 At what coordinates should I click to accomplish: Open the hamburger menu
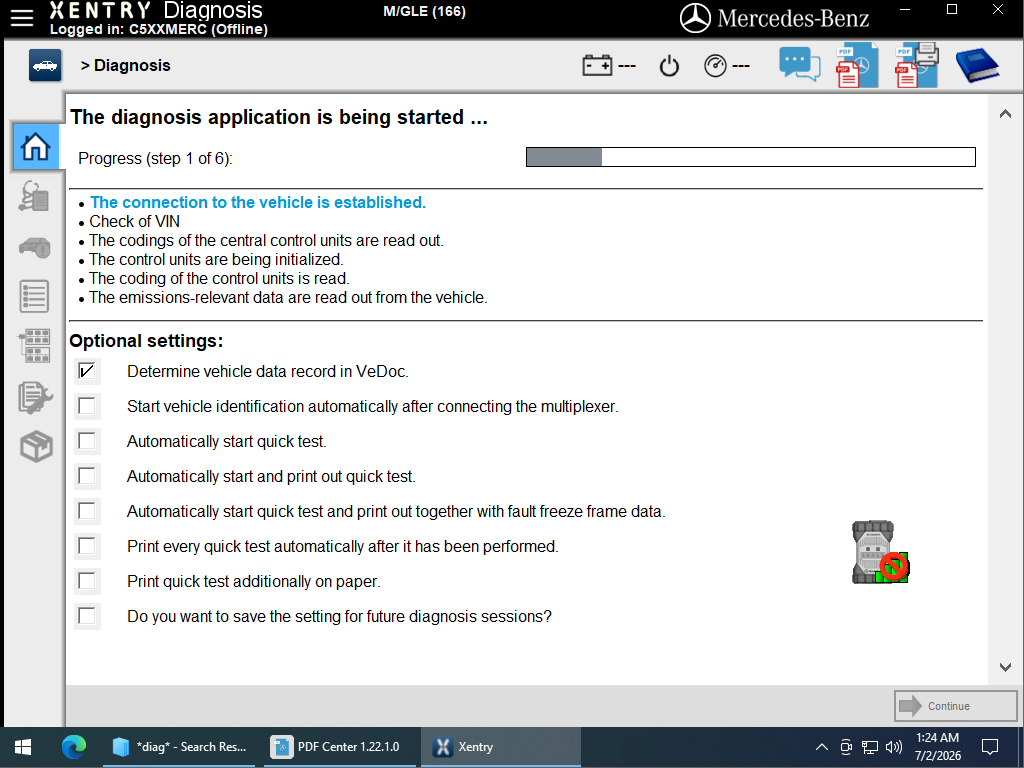tap(22, 18)
